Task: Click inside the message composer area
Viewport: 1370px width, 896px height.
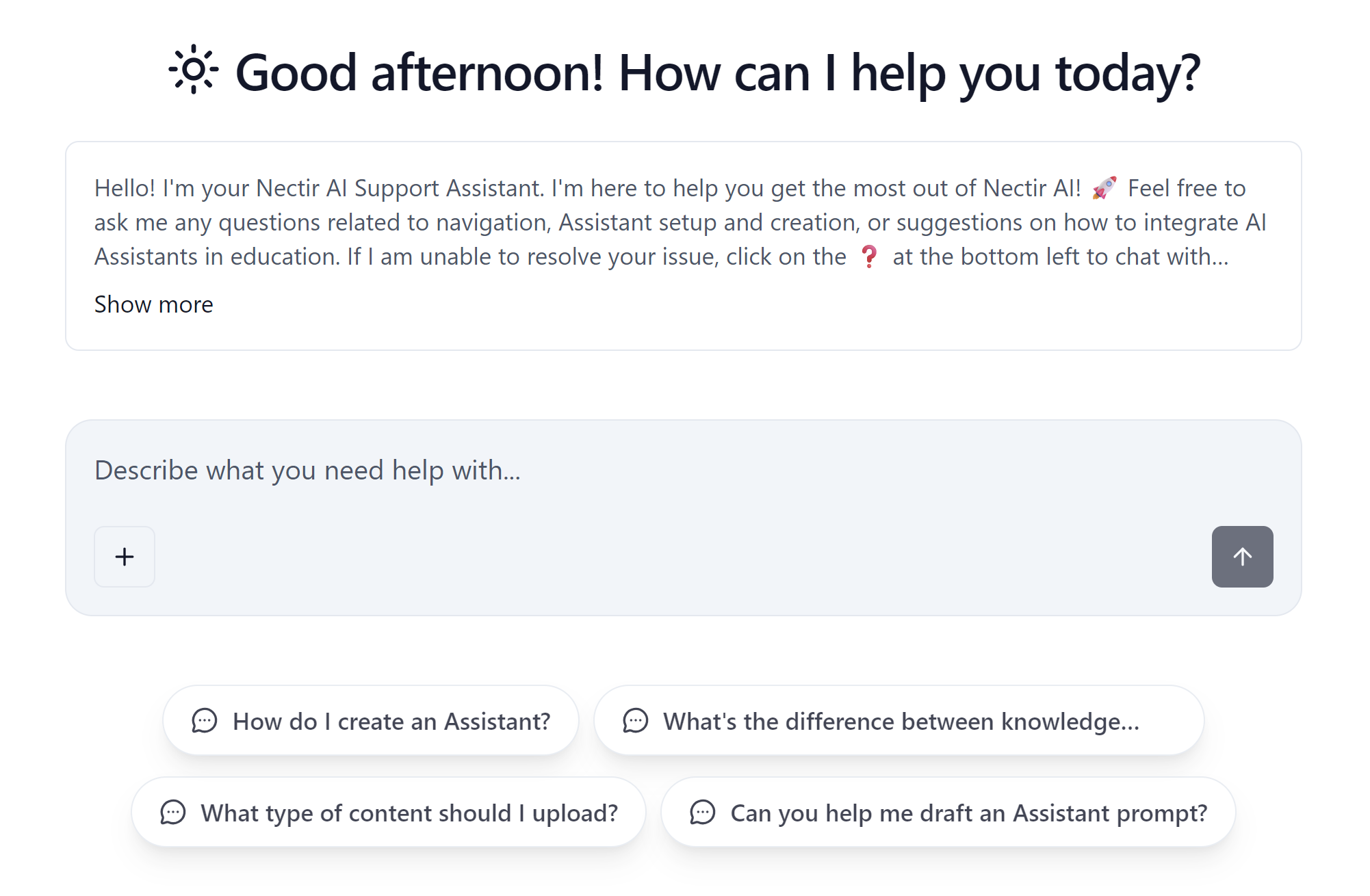Action: click(616, 513)
